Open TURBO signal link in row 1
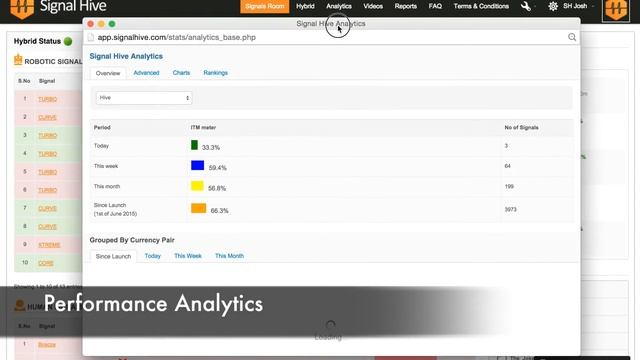This screenshot has height=360, width=640. [x=47, y=99]
